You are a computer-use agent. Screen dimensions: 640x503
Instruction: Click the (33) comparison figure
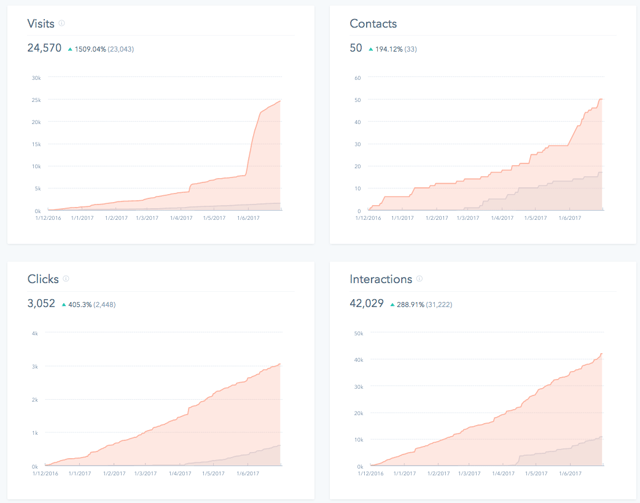(411, 49)
